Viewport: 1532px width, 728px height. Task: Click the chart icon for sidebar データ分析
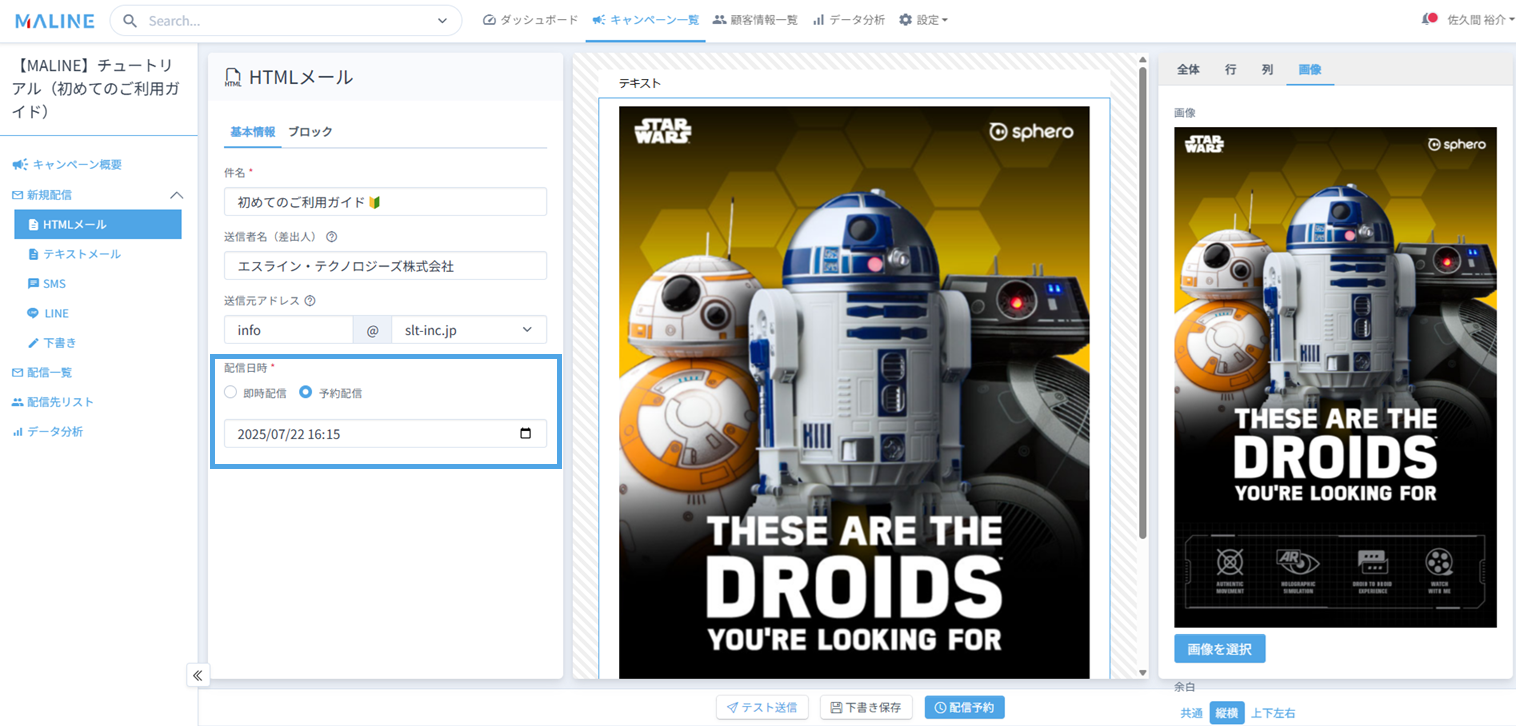[x=17, y=432]
